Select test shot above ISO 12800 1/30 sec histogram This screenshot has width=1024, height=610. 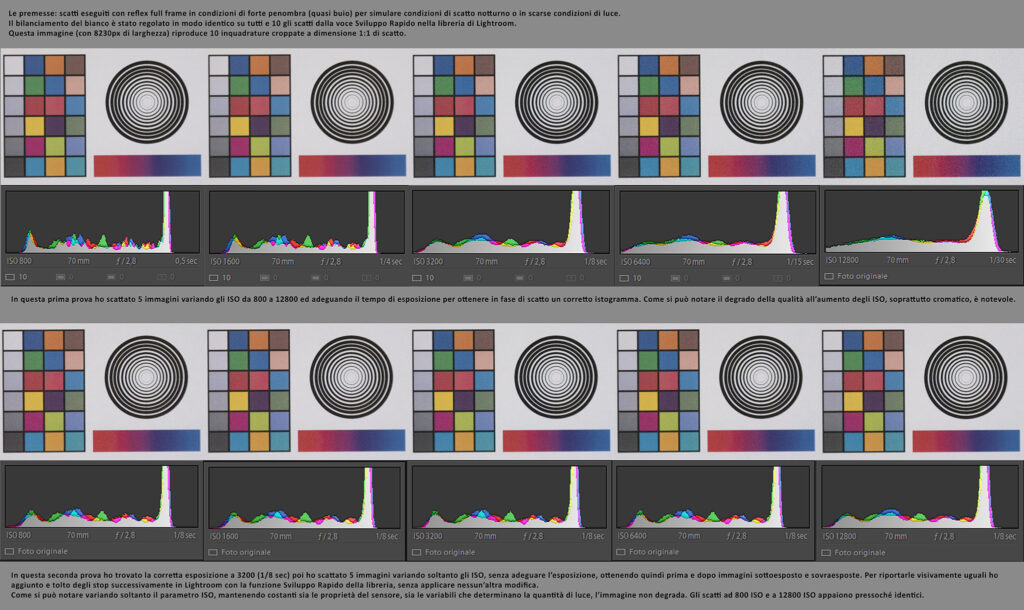(x=921, y=116)
